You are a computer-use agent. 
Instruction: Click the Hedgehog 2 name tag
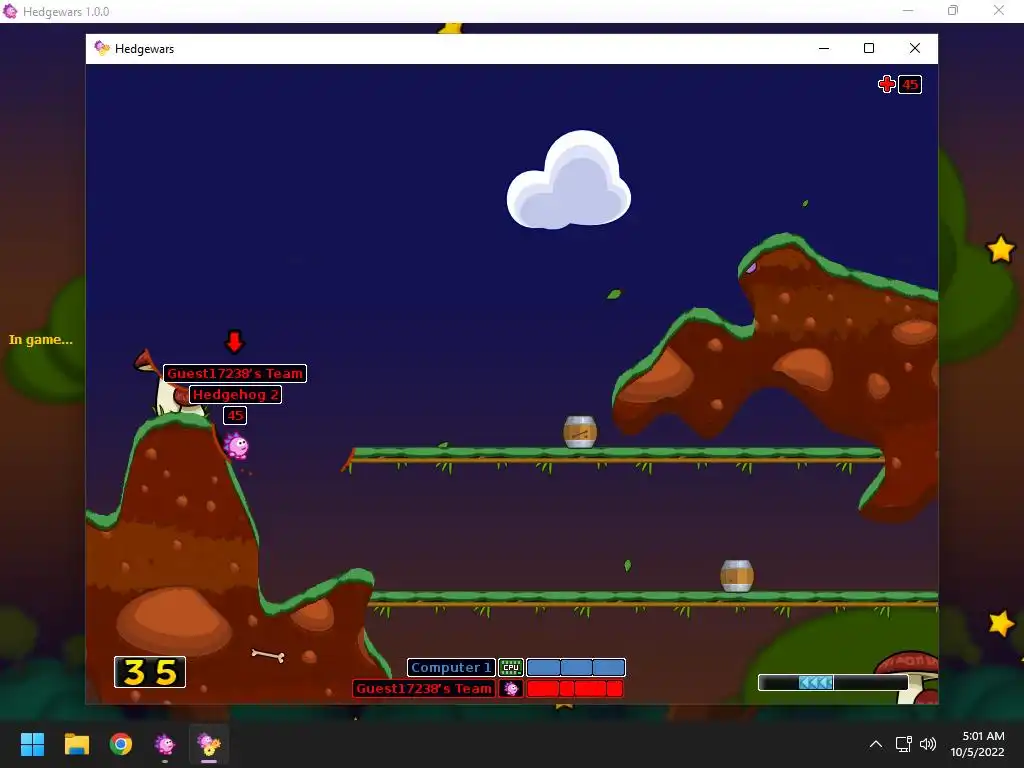tap(236, 394)
